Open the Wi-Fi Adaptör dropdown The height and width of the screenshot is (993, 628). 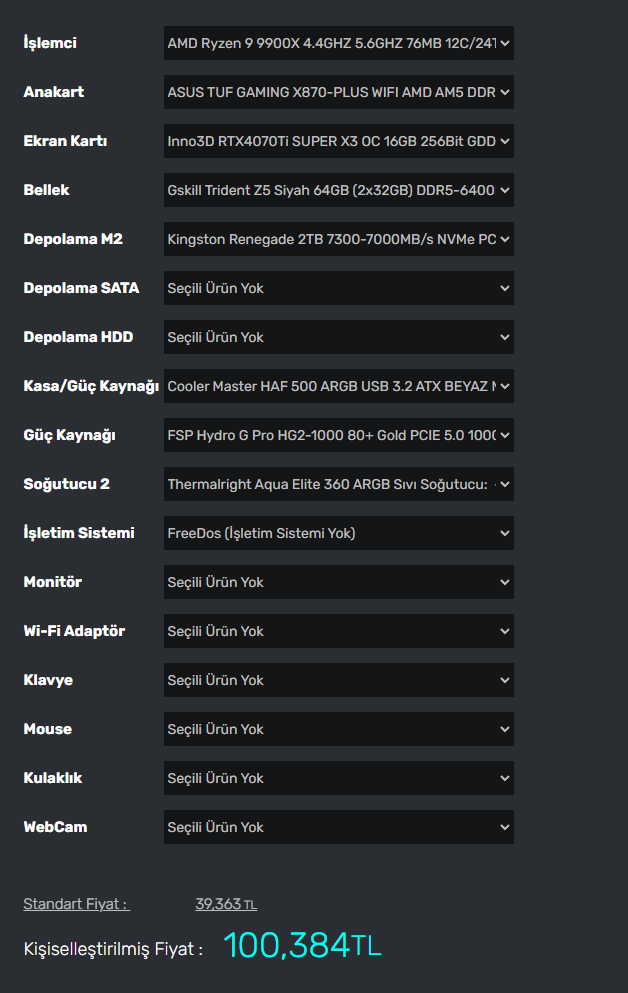click(x=338, y=631)
